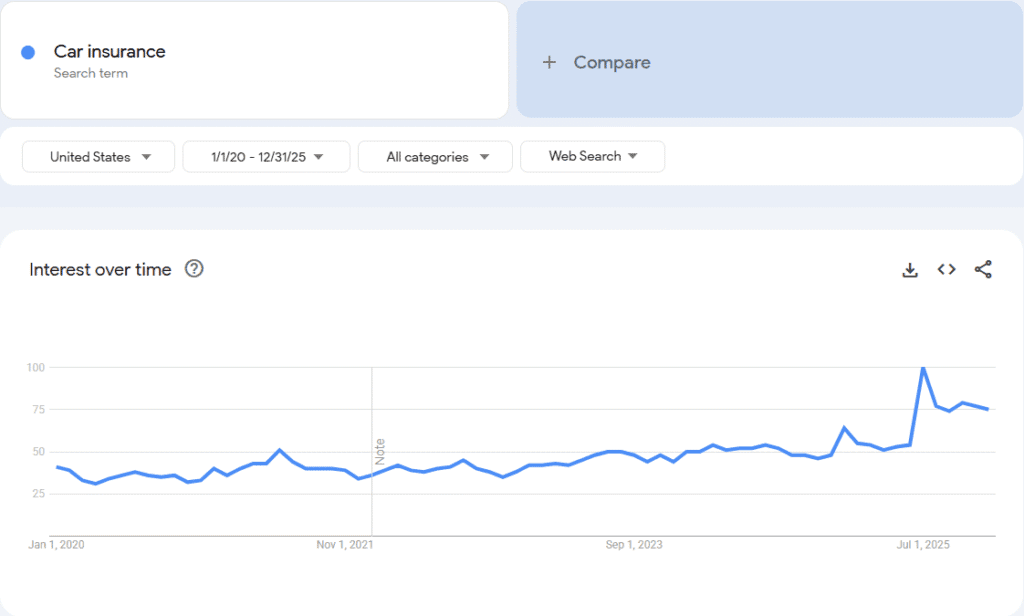The image size is (1024, 616).
Task: Expand the 1/1/20 - 12/31/25 date range
Action: pos(266,157)
